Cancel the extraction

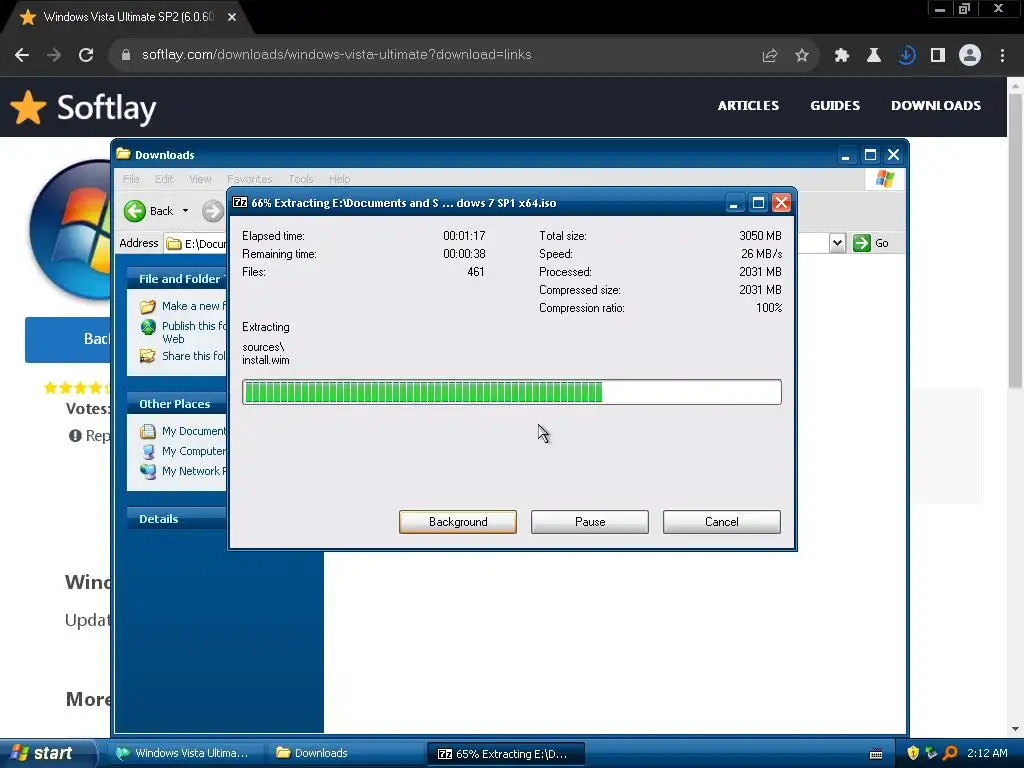coord(722,522)
